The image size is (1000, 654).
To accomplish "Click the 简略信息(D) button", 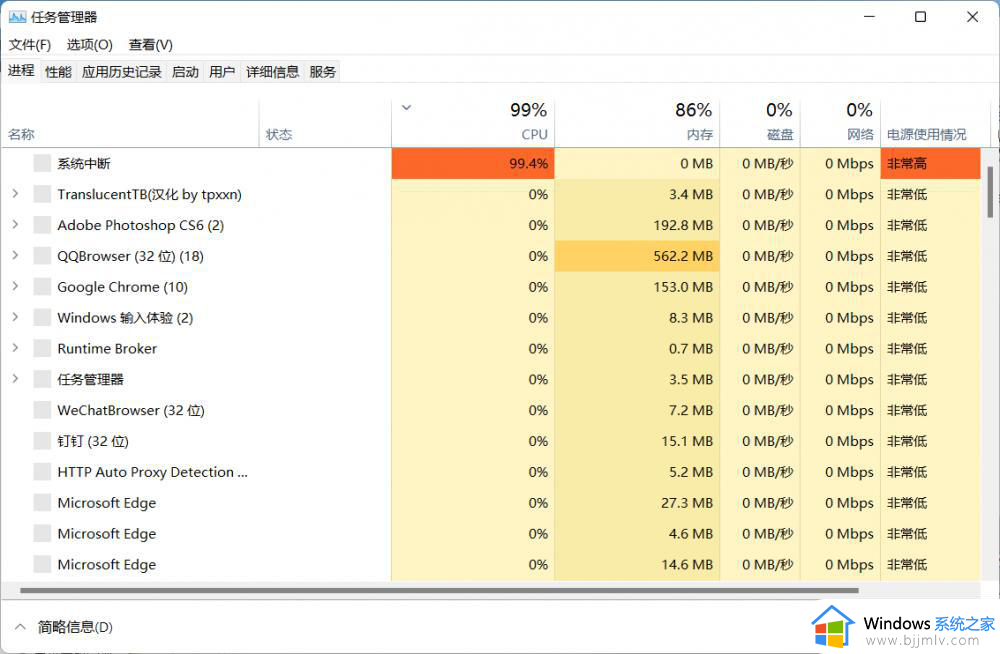I will point(75,627).
